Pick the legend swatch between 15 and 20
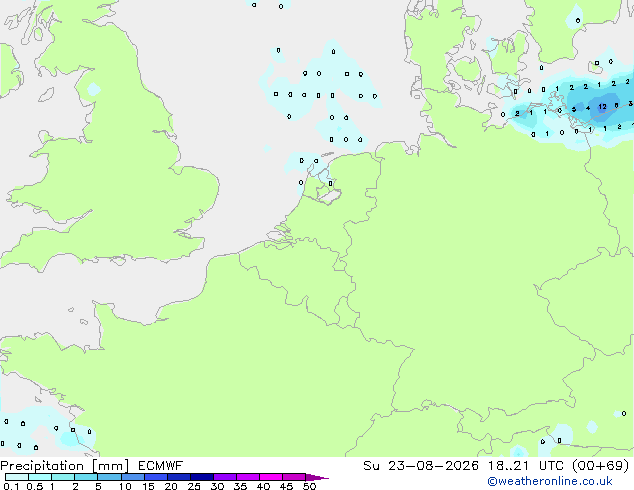Viewport: 634px width, 490px height. coord(156,477)
